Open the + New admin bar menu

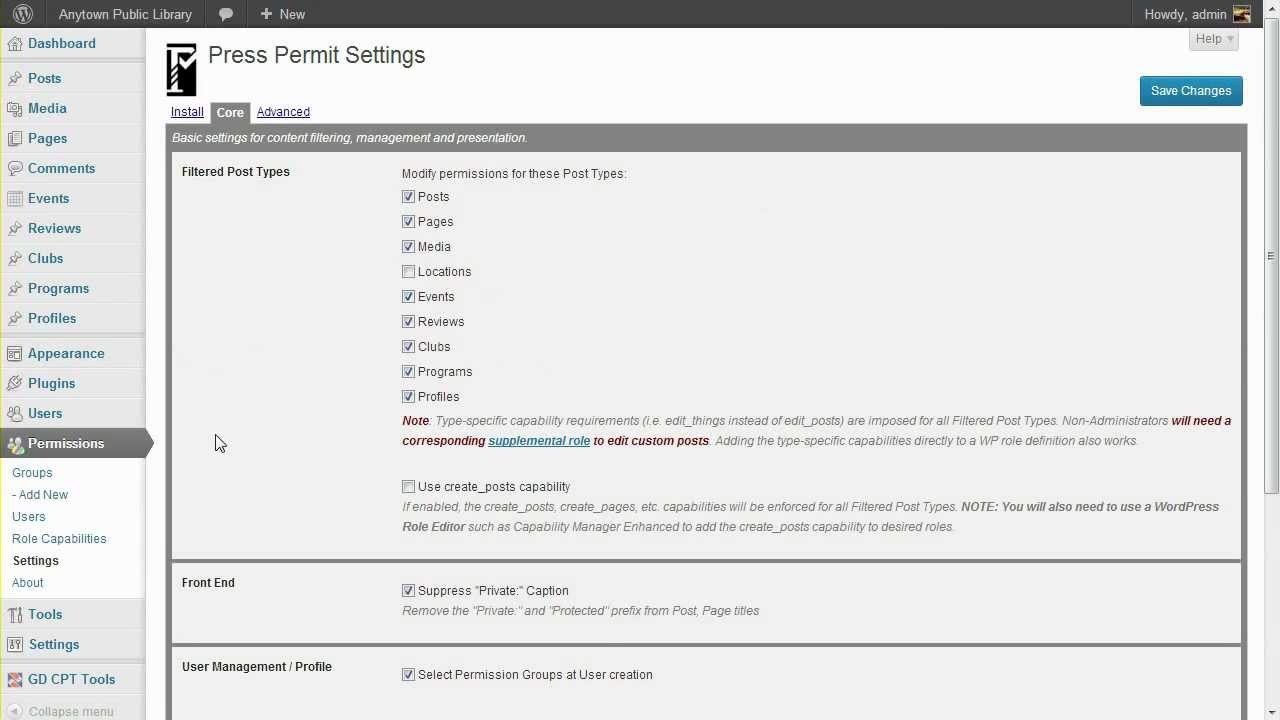(282, 14)
